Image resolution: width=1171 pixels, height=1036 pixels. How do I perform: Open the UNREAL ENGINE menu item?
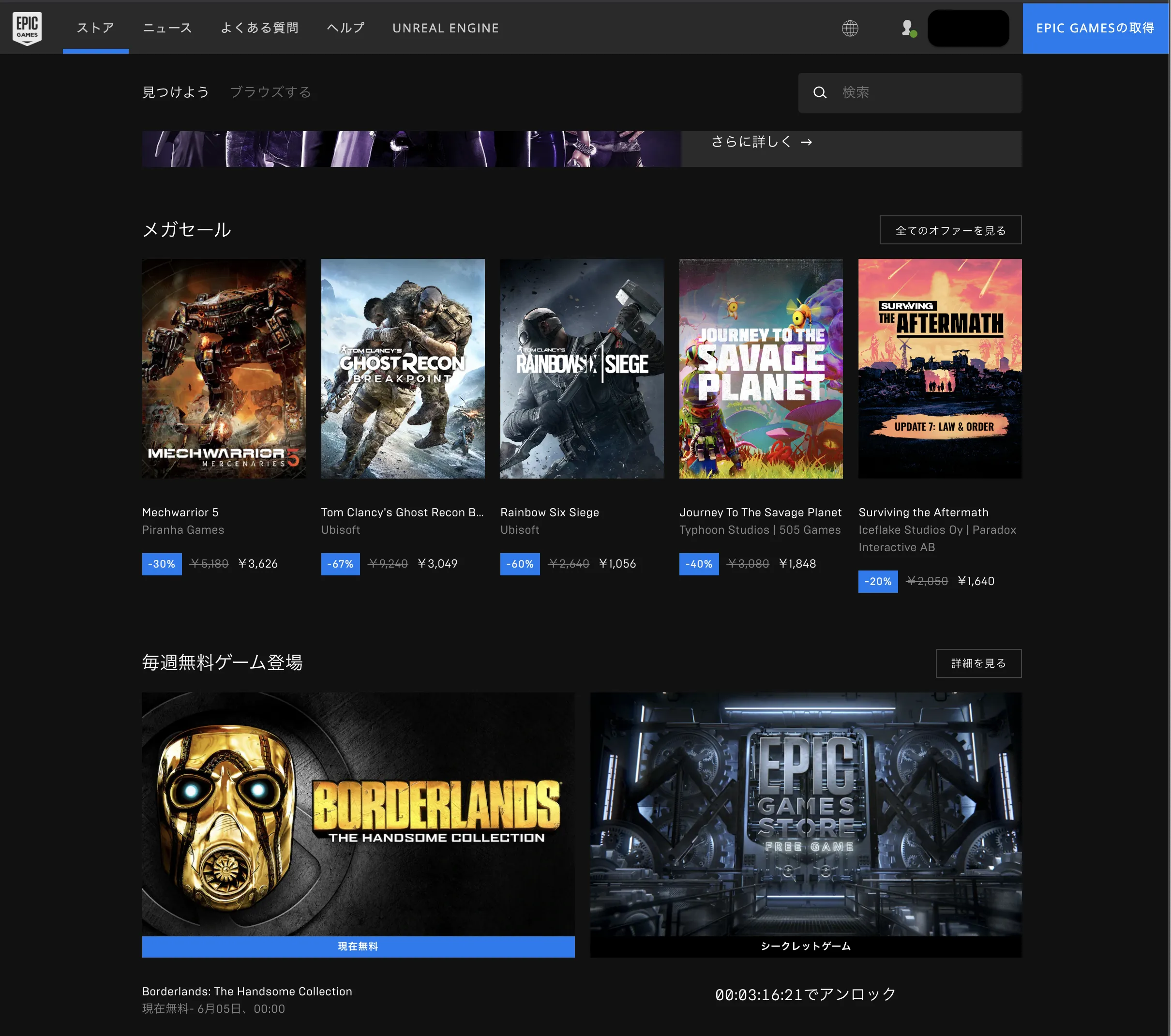(446, 28)
